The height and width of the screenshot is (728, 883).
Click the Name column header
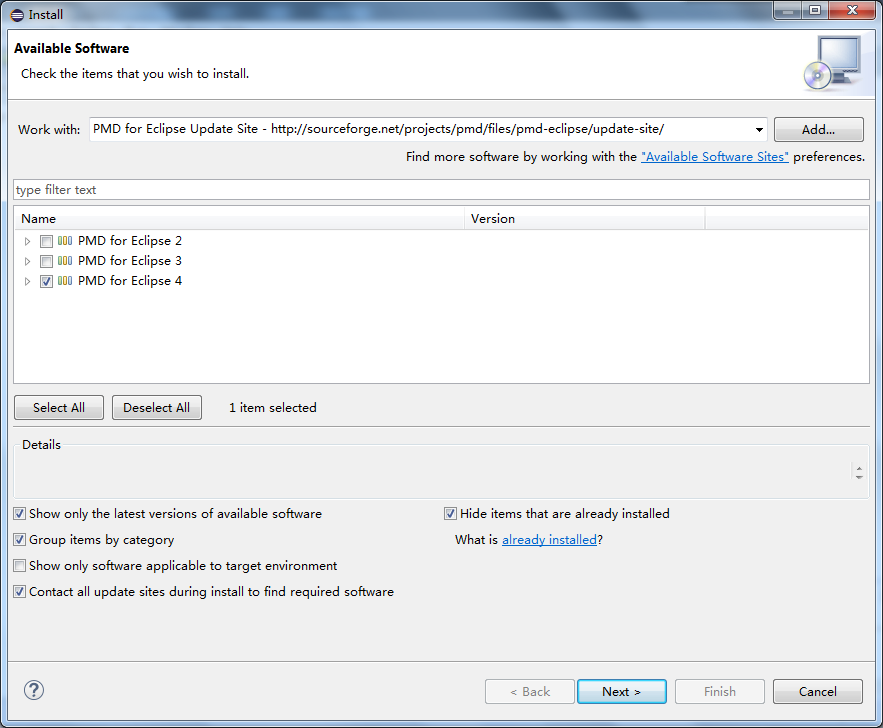tap(239, 218)
